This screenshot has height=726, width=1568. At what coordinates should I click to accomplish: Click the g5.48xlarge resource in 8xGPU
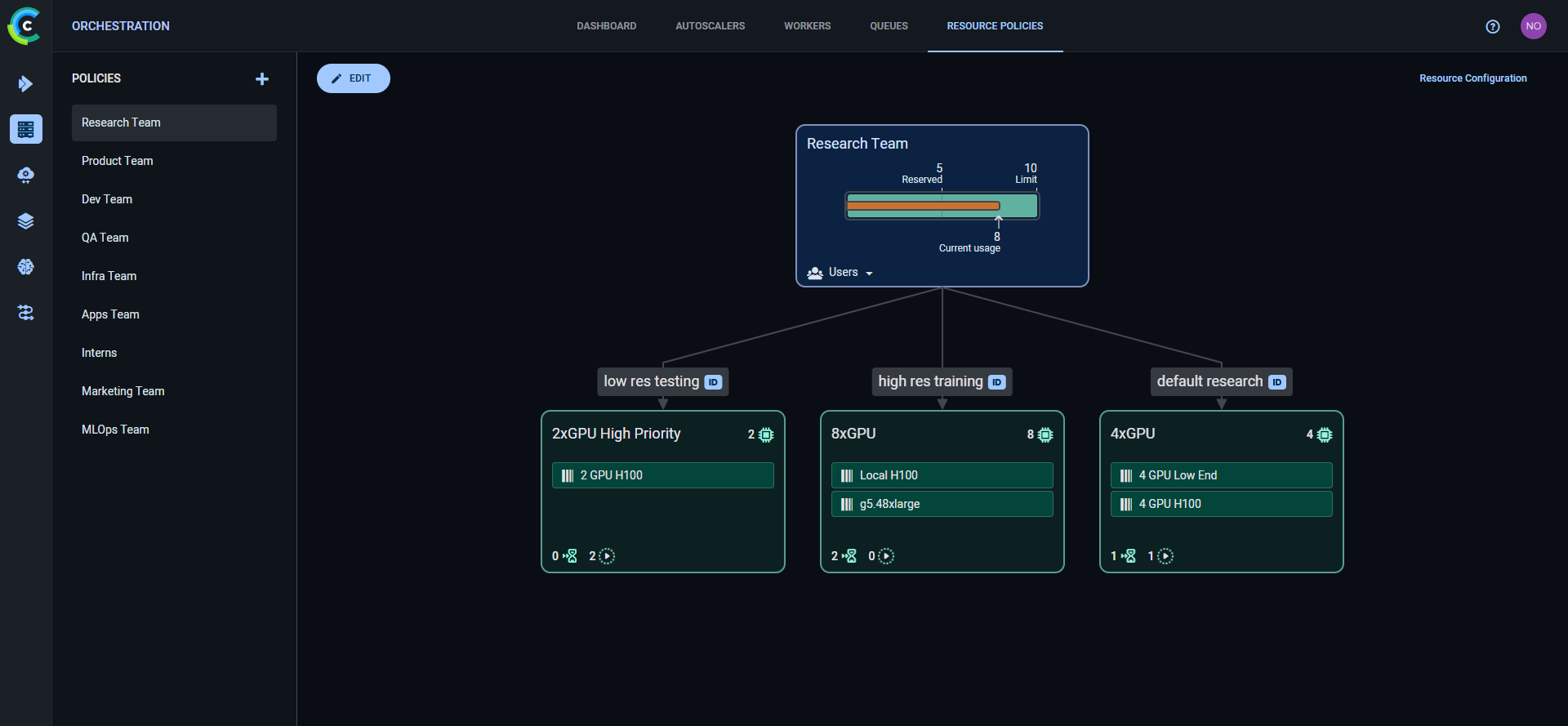click(942, 504)
